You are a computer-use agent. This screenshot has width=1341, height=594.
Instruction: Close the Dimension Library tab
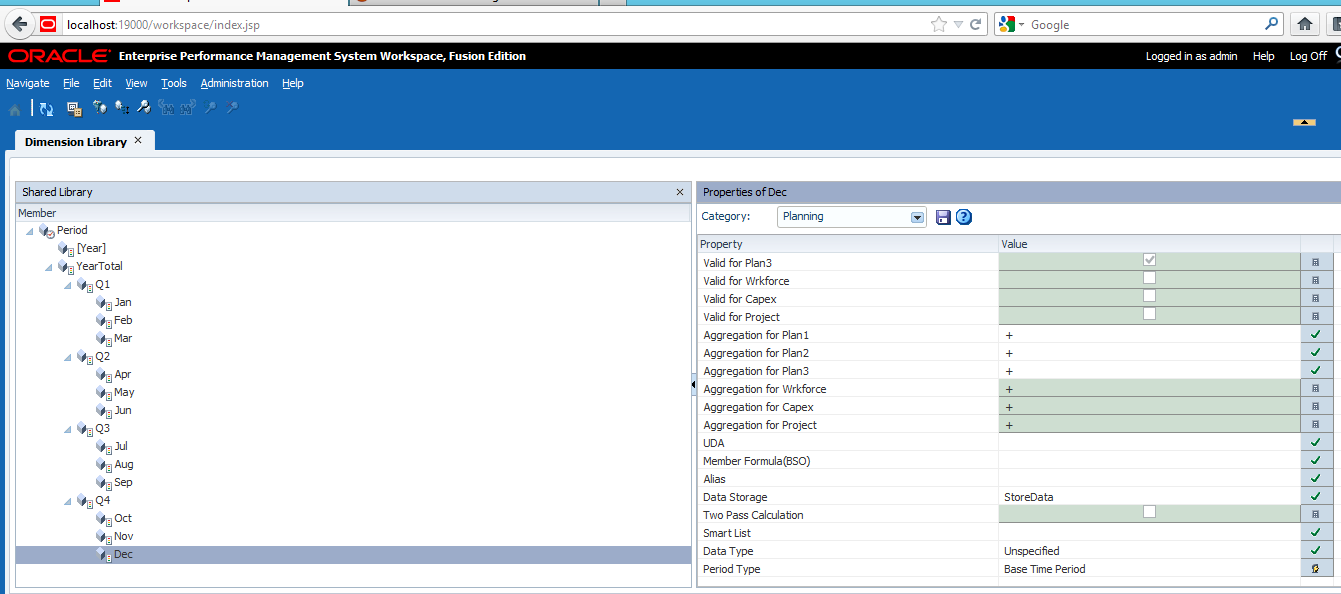tap(138, 140)
